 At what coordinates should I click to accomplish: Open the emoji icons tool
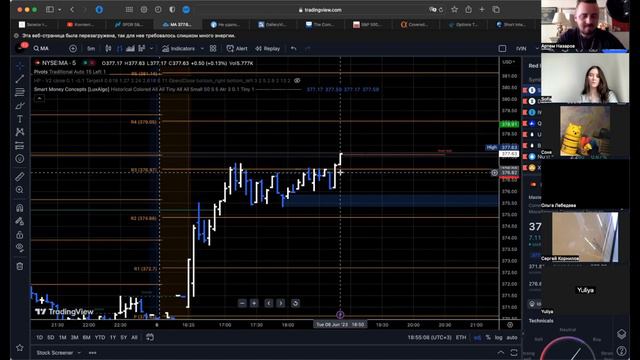click(20, 159)
